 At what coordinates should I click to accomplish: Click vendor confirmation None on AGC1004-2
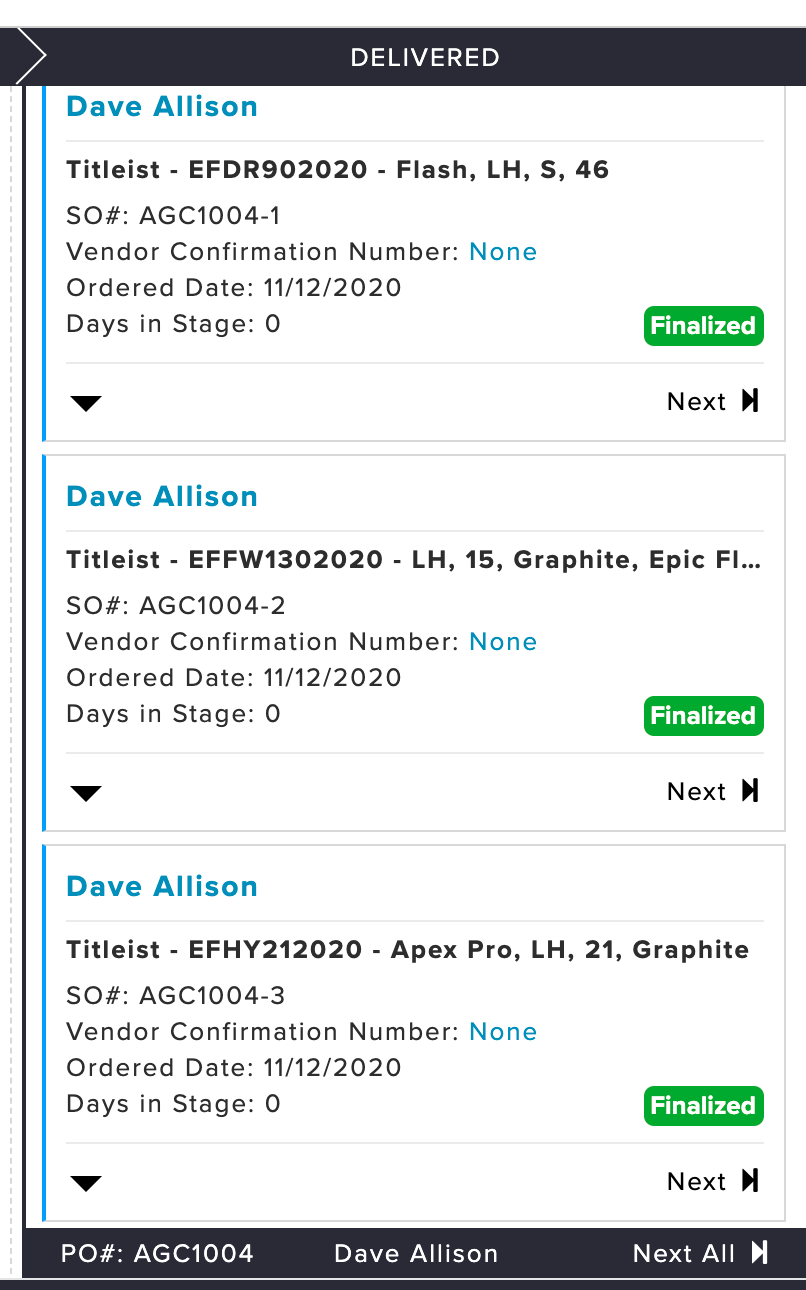(503, 642)
